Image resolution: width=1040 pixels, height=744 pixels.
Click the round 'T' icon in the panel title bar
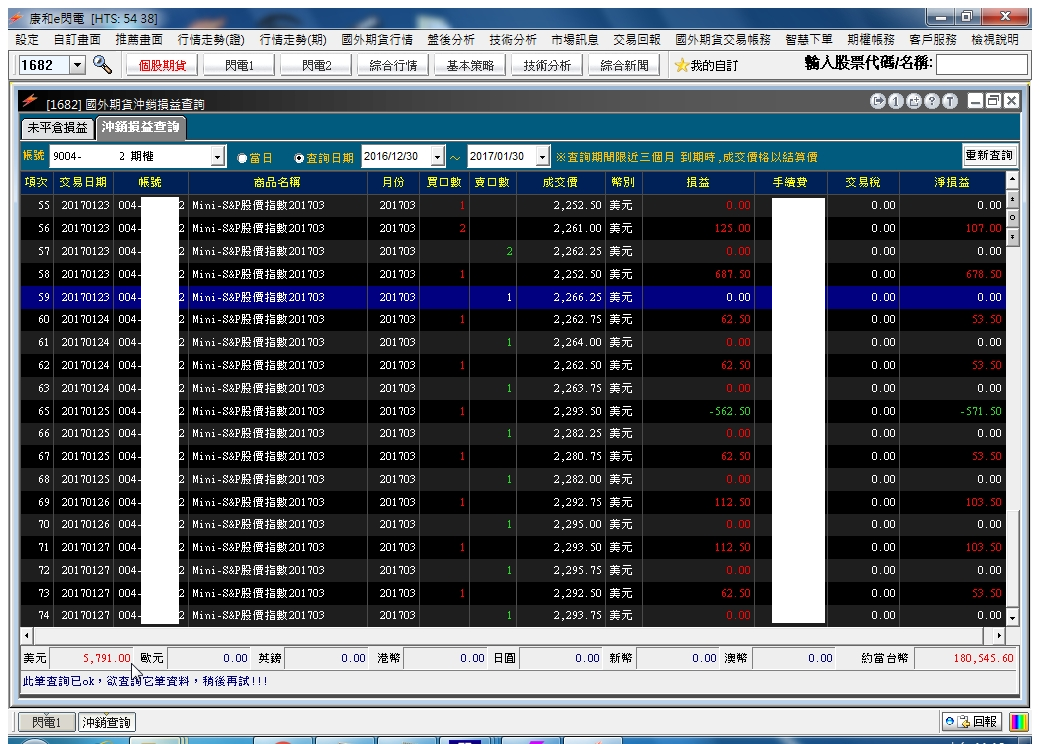tap(950, 101)
